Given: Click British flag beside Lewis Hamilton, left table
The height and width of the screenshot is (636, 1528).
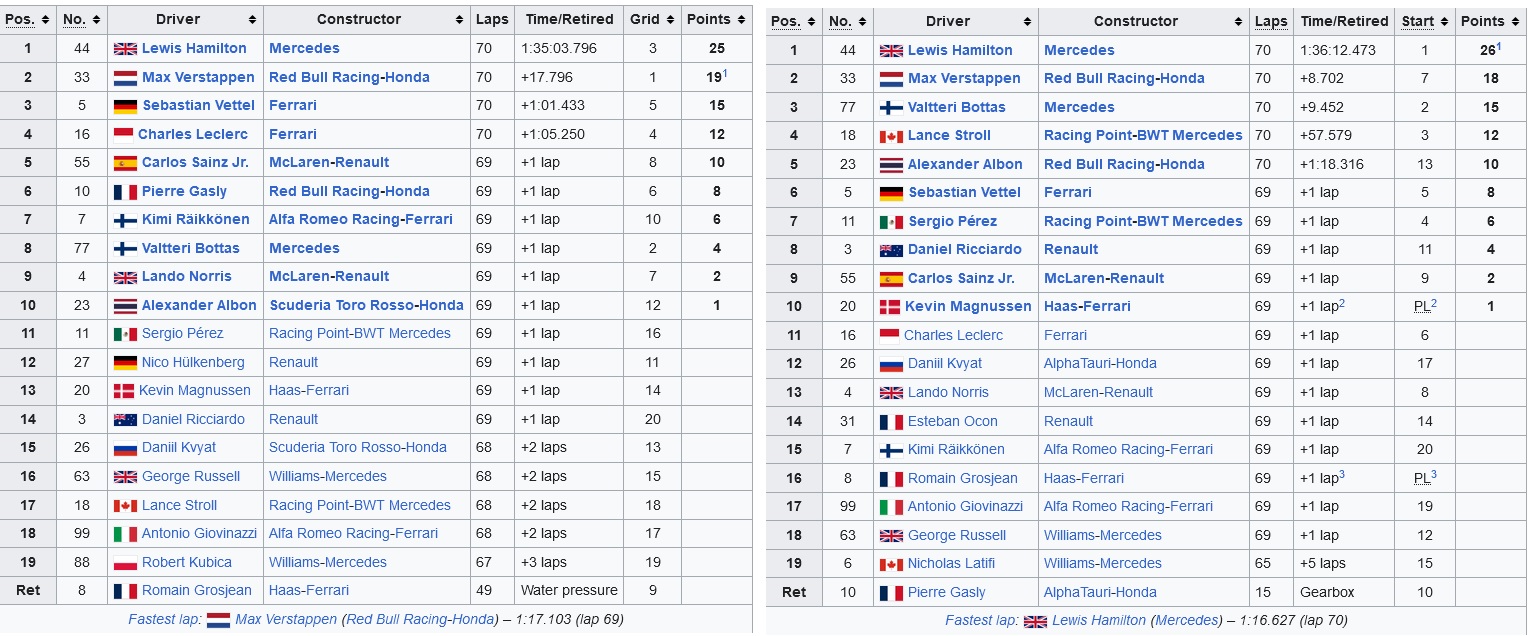Looking at the screenshot, I should [x=125, y=48].
